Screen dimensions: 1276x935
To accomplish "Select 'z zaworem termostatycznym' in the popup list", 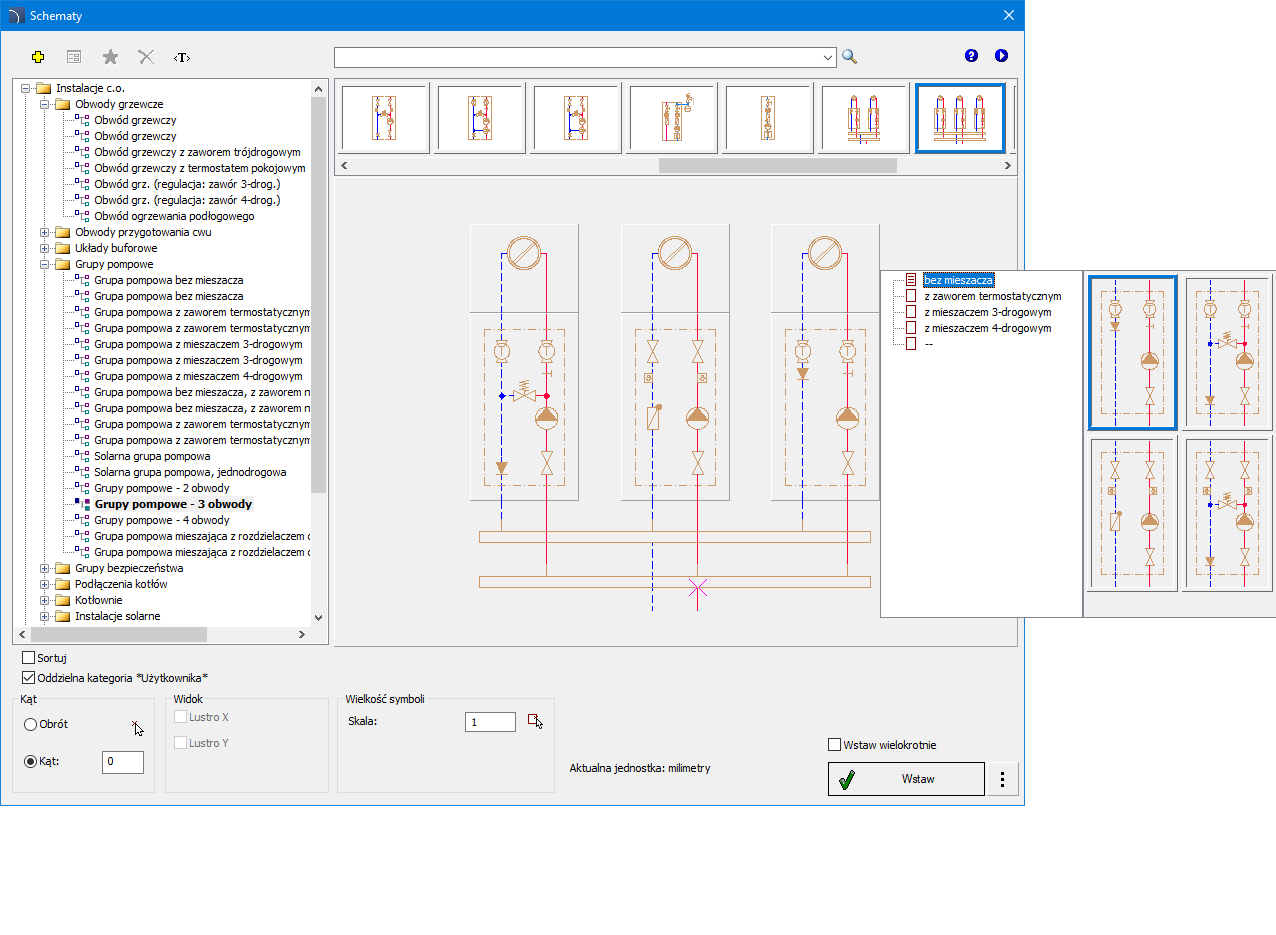I will [992, 296].
